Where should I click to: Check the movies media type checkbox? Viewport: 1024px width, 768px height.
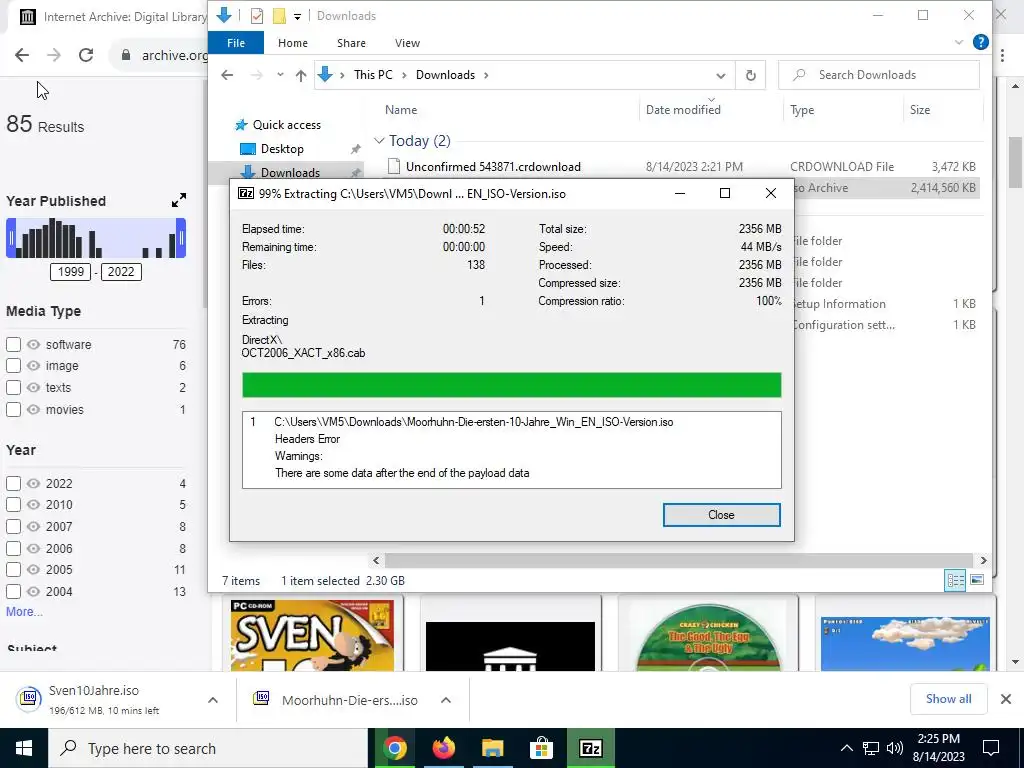click(x=13, y=409)
